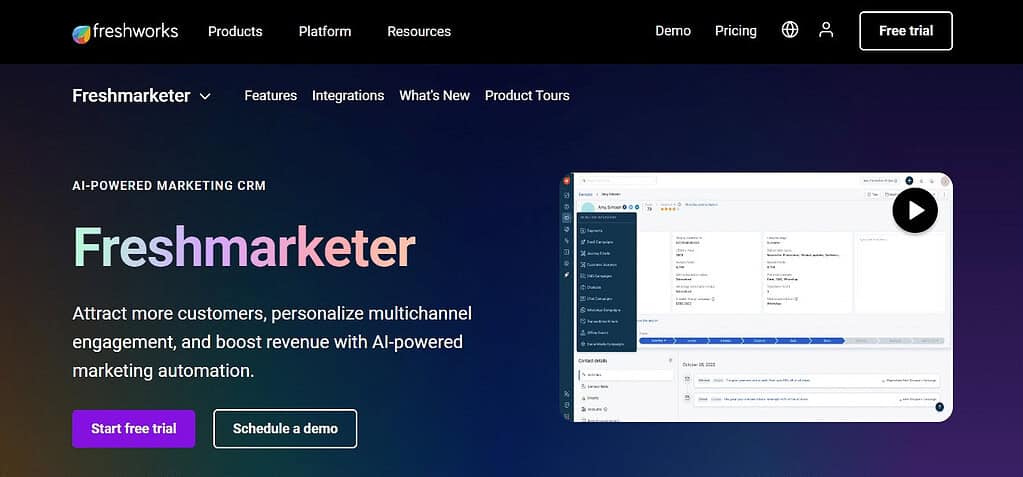
Task: Click the Attract more customers description paragraph
Action: (271, 342)
